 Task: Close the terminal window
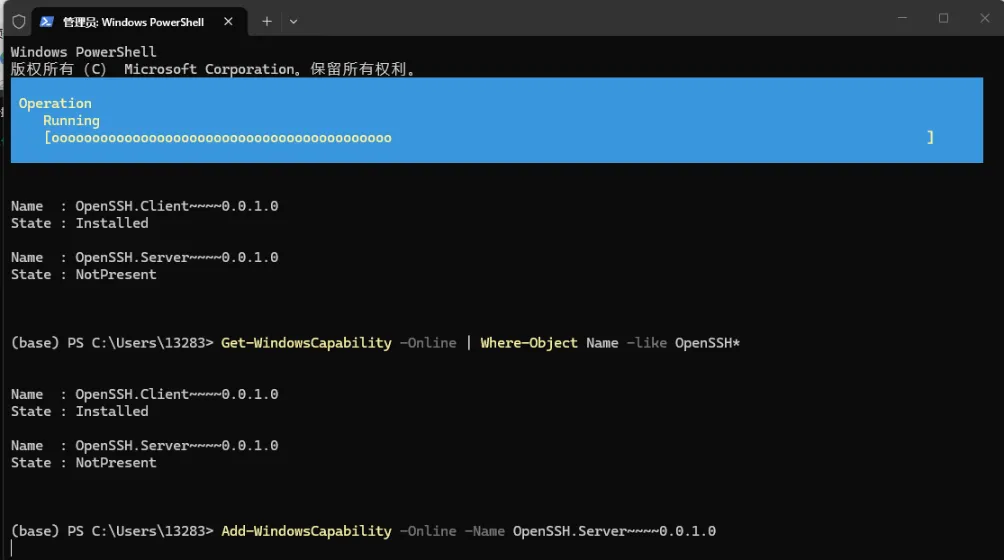click(x=985, y=18)
